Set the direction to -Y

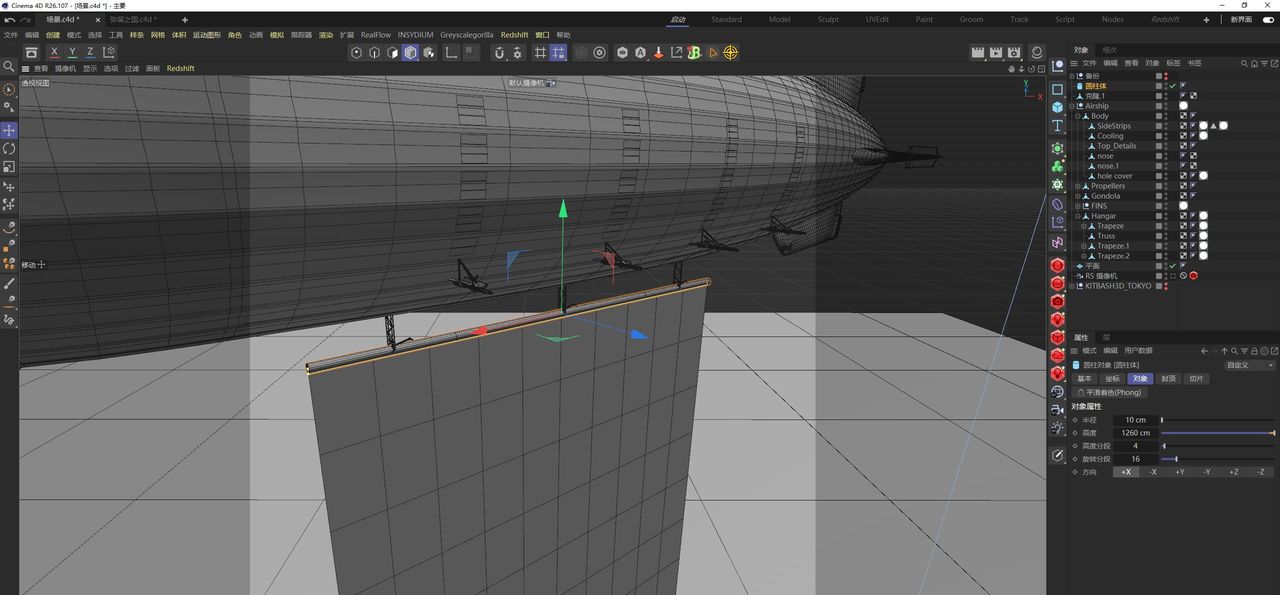coord(1206,472)
